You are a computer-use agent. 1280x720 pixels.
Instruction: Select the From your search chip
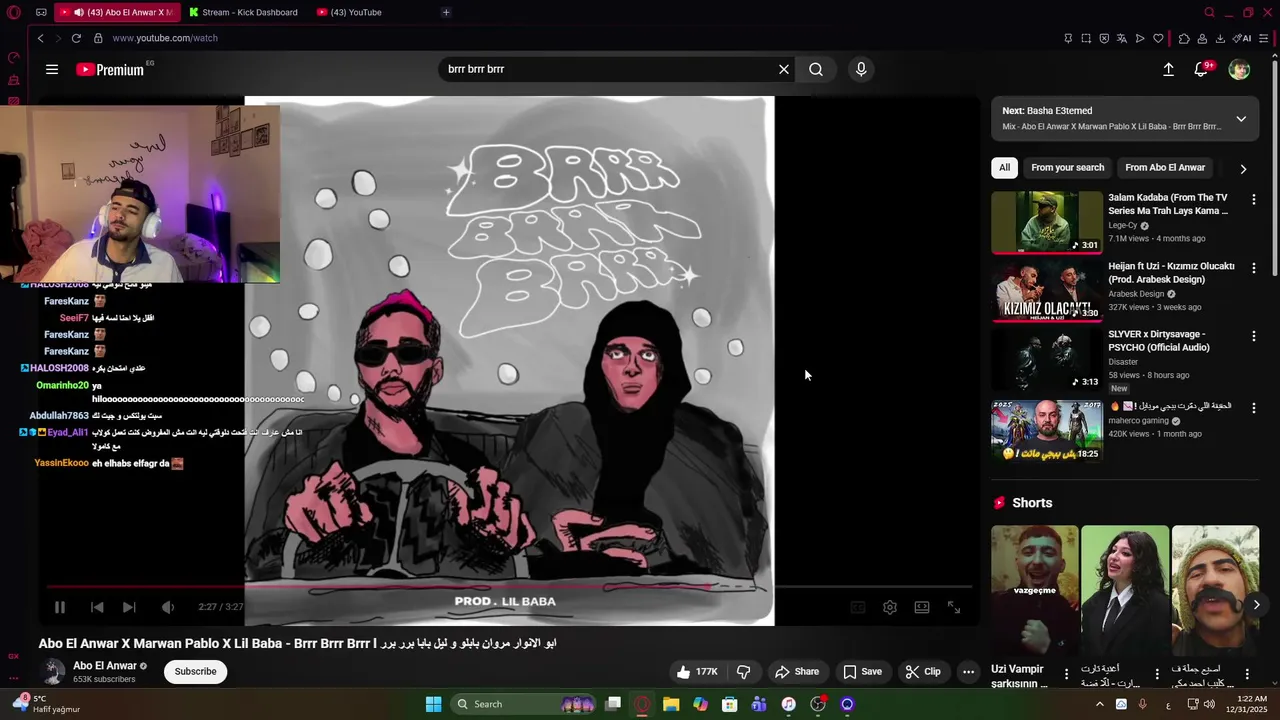point(1068,168)
